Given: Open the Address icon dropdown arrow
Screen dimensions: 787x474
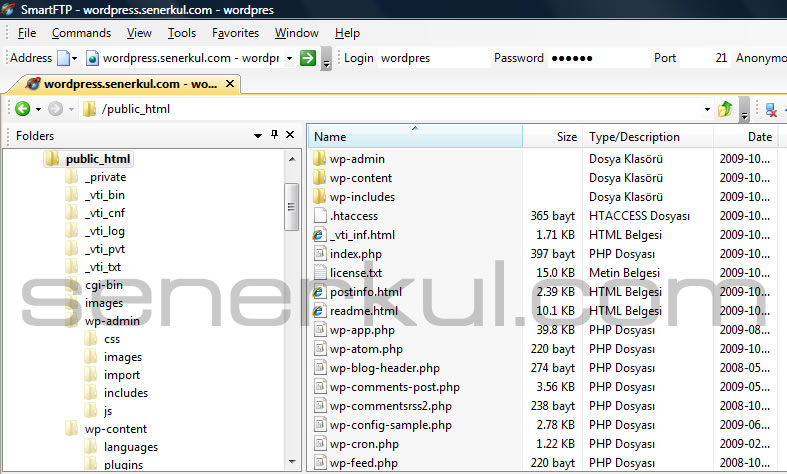Looking at the screenshot, I should point(74,59).
